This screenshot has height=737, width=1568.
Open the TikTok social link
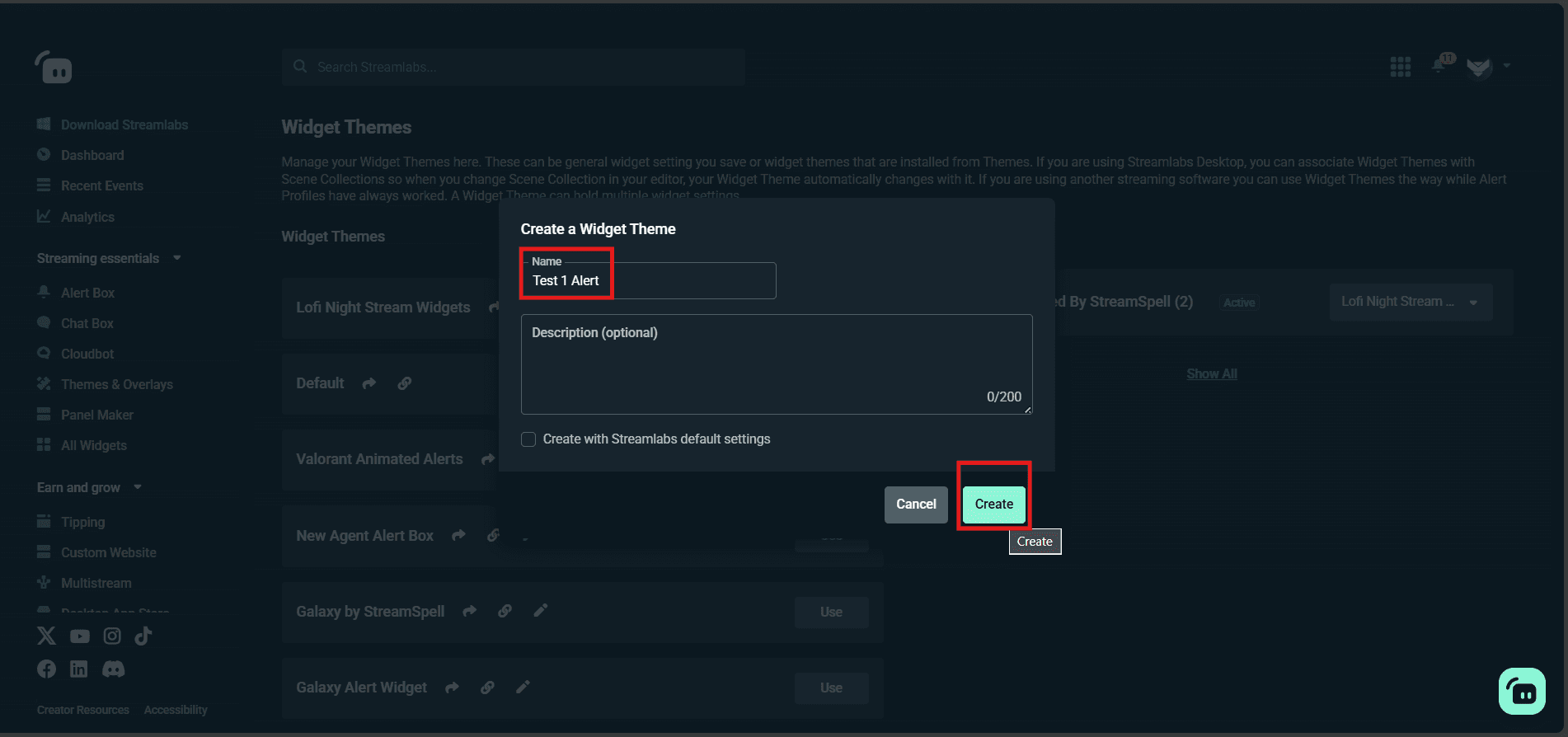143,636
